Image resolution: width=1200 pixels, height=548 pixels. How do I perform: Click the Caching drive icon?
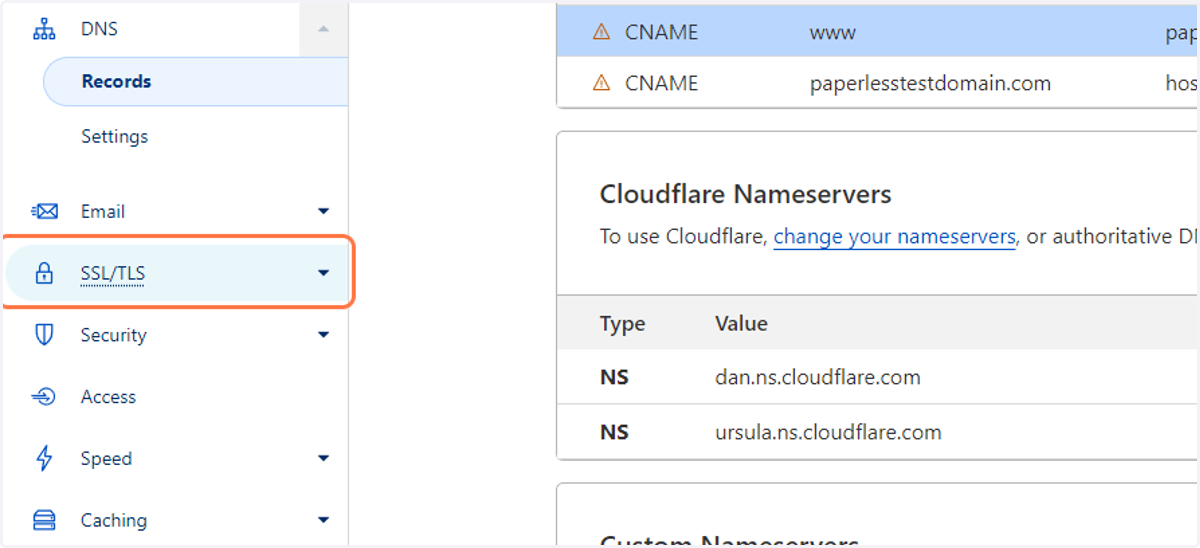[x=44, y=520]
